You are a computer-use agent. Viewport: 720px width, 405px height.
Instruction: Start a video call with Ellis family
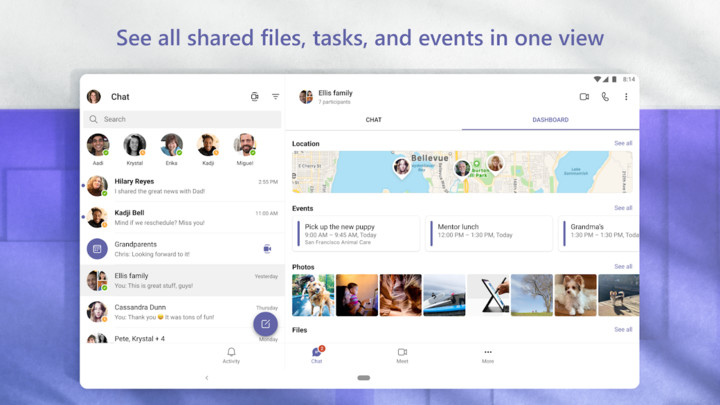coord(584,97)
